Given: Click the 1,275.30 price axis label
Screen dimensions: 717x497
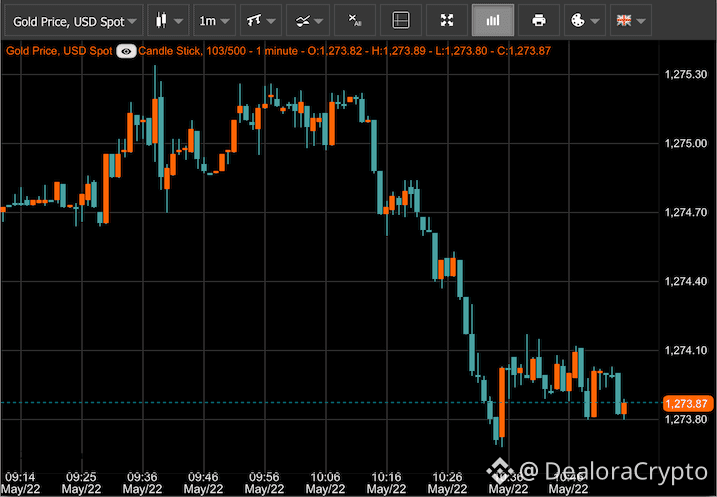Looking at the screenshot, I should tap(685, 75).
